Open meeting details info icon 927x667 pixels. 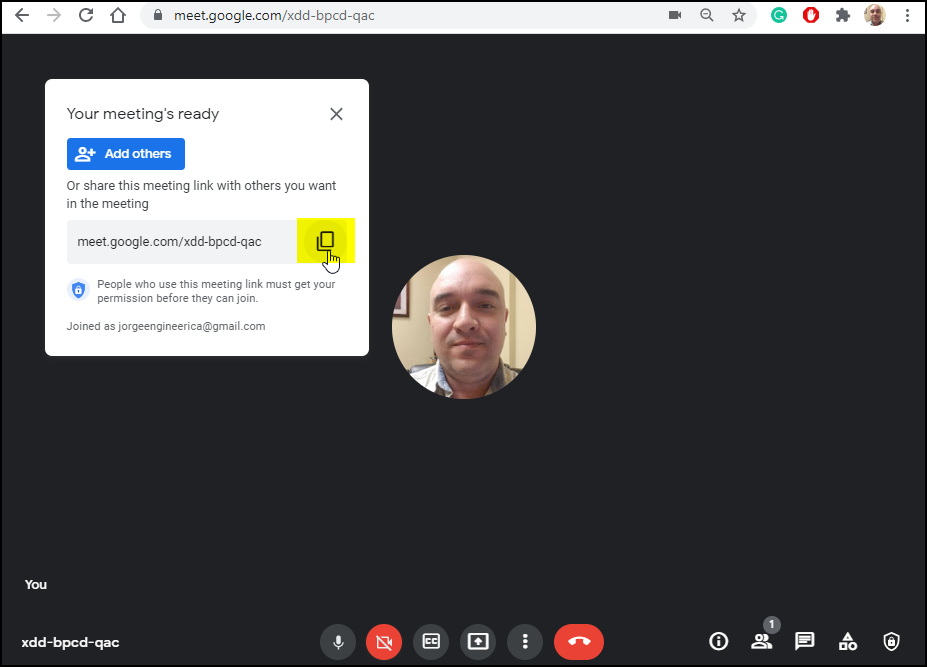pos(718,641)
